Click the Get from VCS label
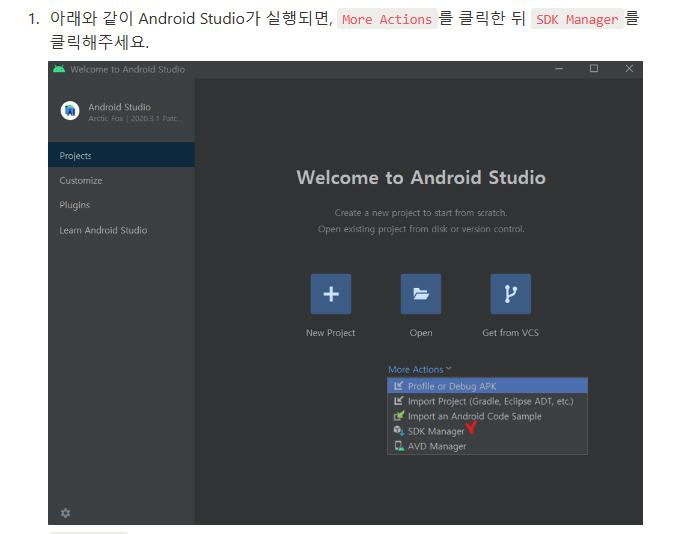 point(510,333)
